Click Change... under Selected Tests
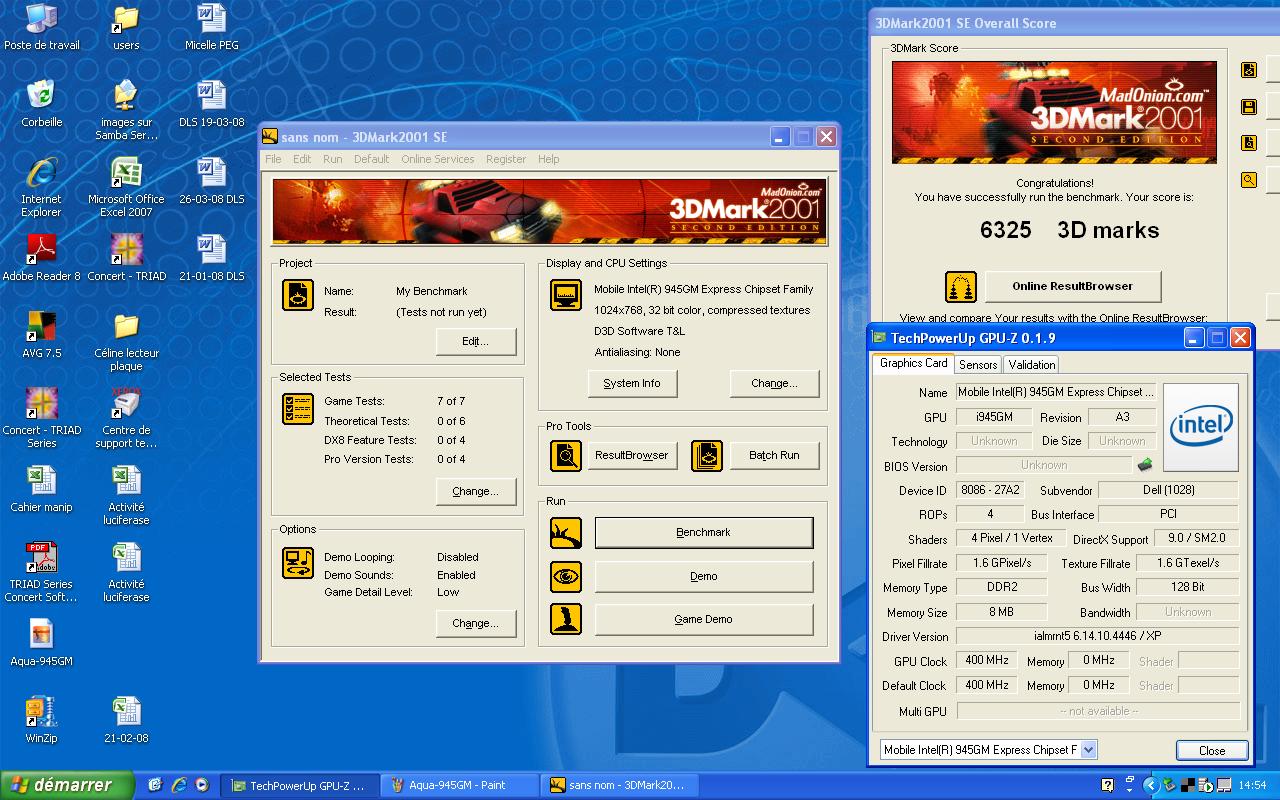The width and height of the screenshot is (1280, 800). [476, 491]
